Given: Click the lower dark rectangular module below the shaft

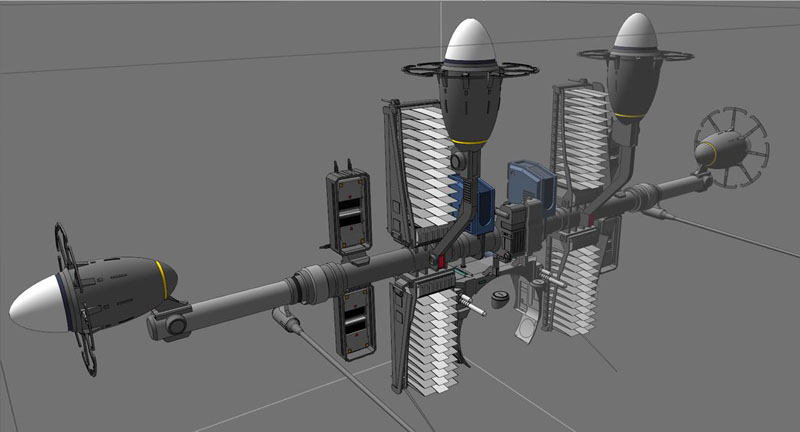Looking at the screenshot, I should click(x=355, y=322).
